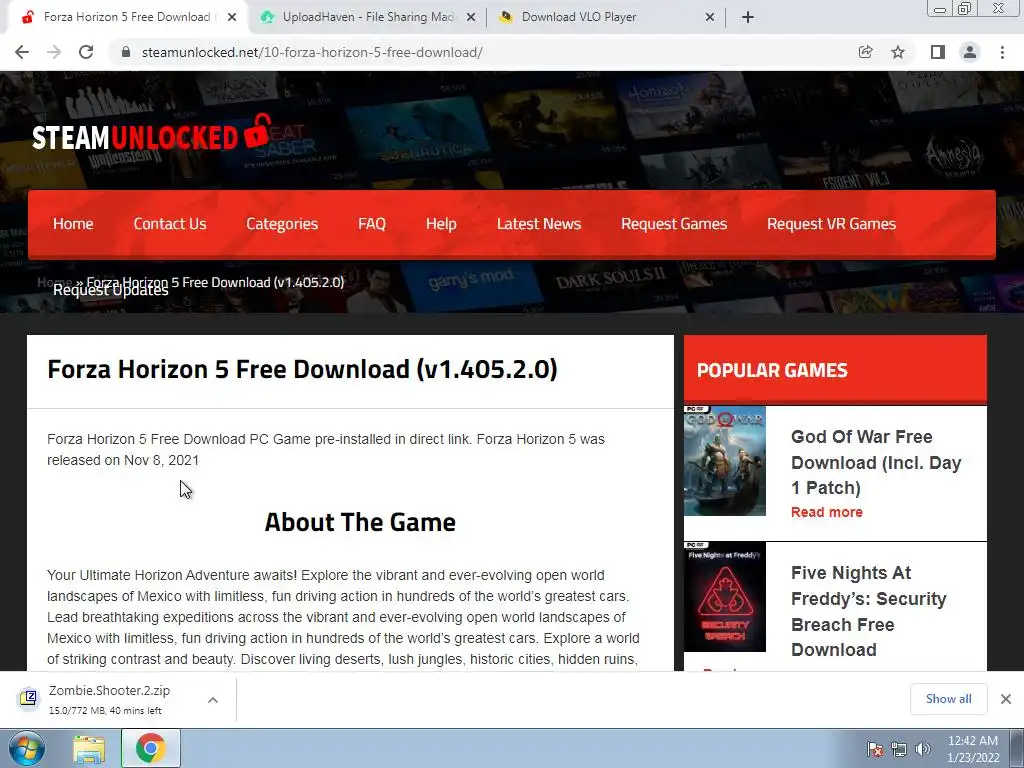Open God Of War Free Download title link
The image size is (1024, 768).
pos(876,462)
